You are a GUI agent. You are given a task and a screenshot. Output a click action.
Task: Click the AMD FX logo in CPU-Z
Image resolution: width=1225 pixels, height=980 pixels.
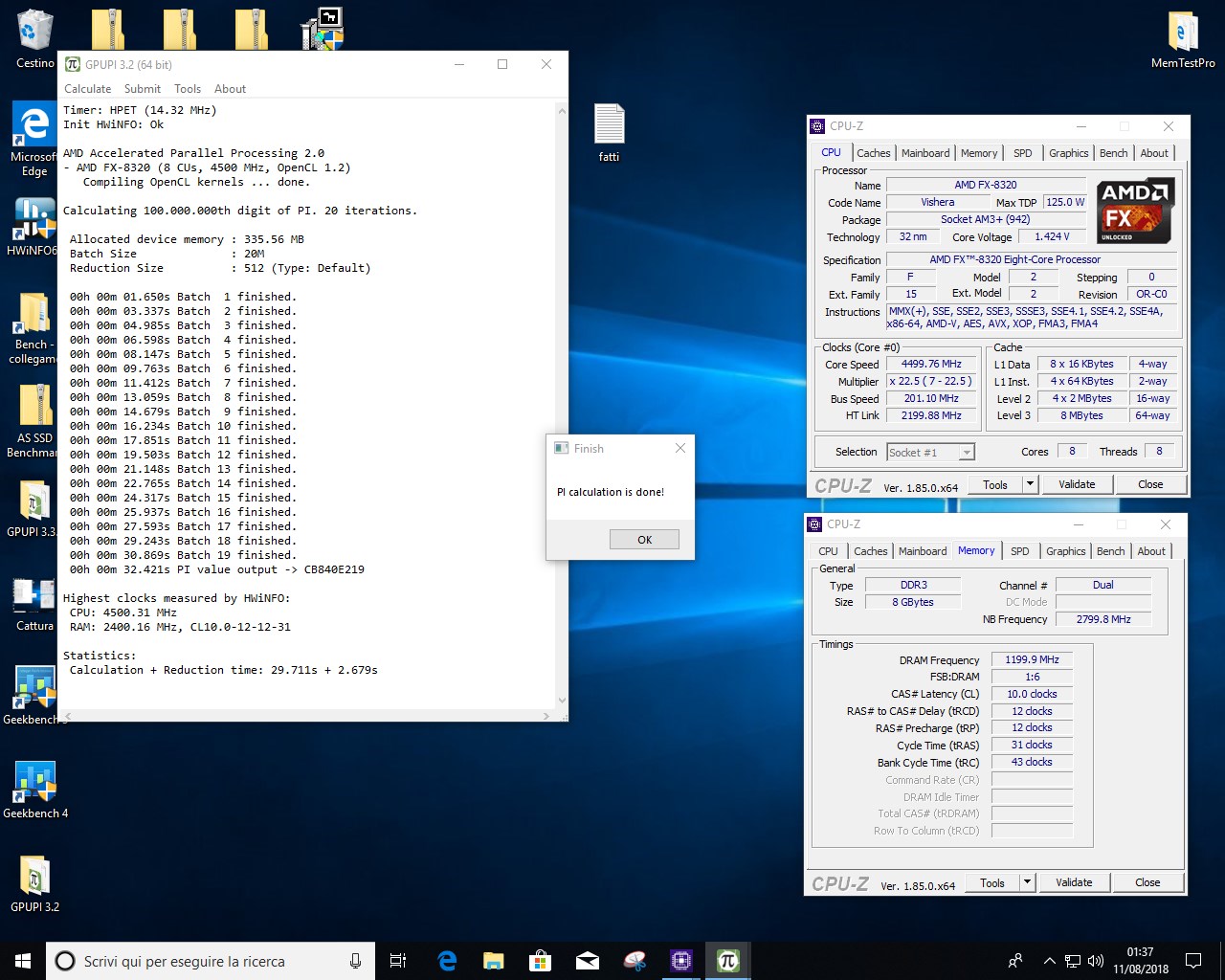click(x=1135, y=212)
